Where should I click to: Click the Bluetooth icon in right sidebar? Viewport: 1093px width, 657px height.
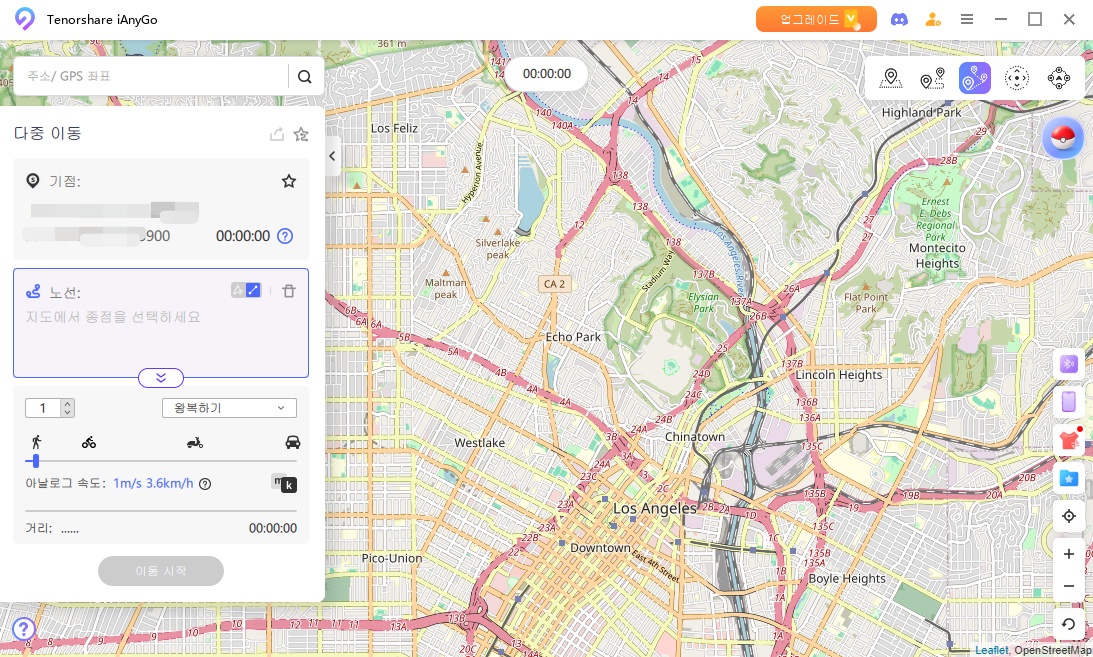coord(1068,363)
